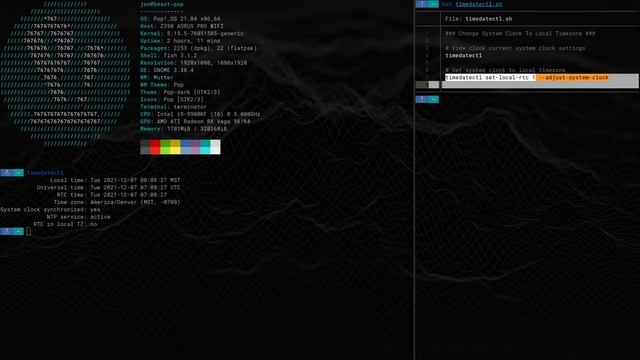Click the dark gray block in neofetch palette

[145, 147]
